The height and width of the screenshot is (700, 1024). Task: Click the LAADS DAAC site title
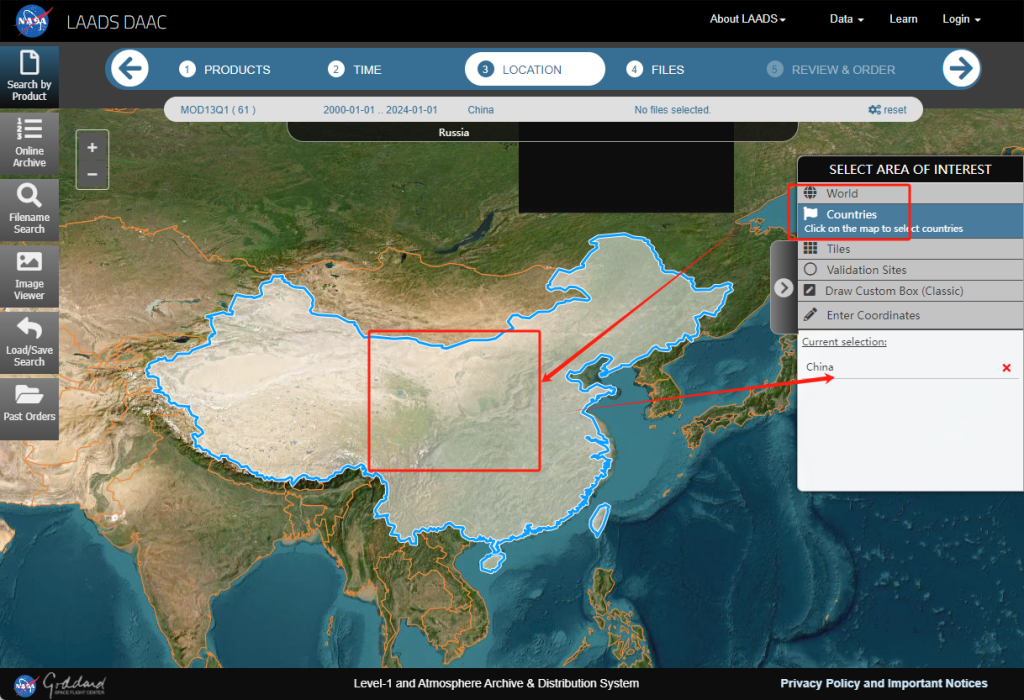(x=117, y=22)
